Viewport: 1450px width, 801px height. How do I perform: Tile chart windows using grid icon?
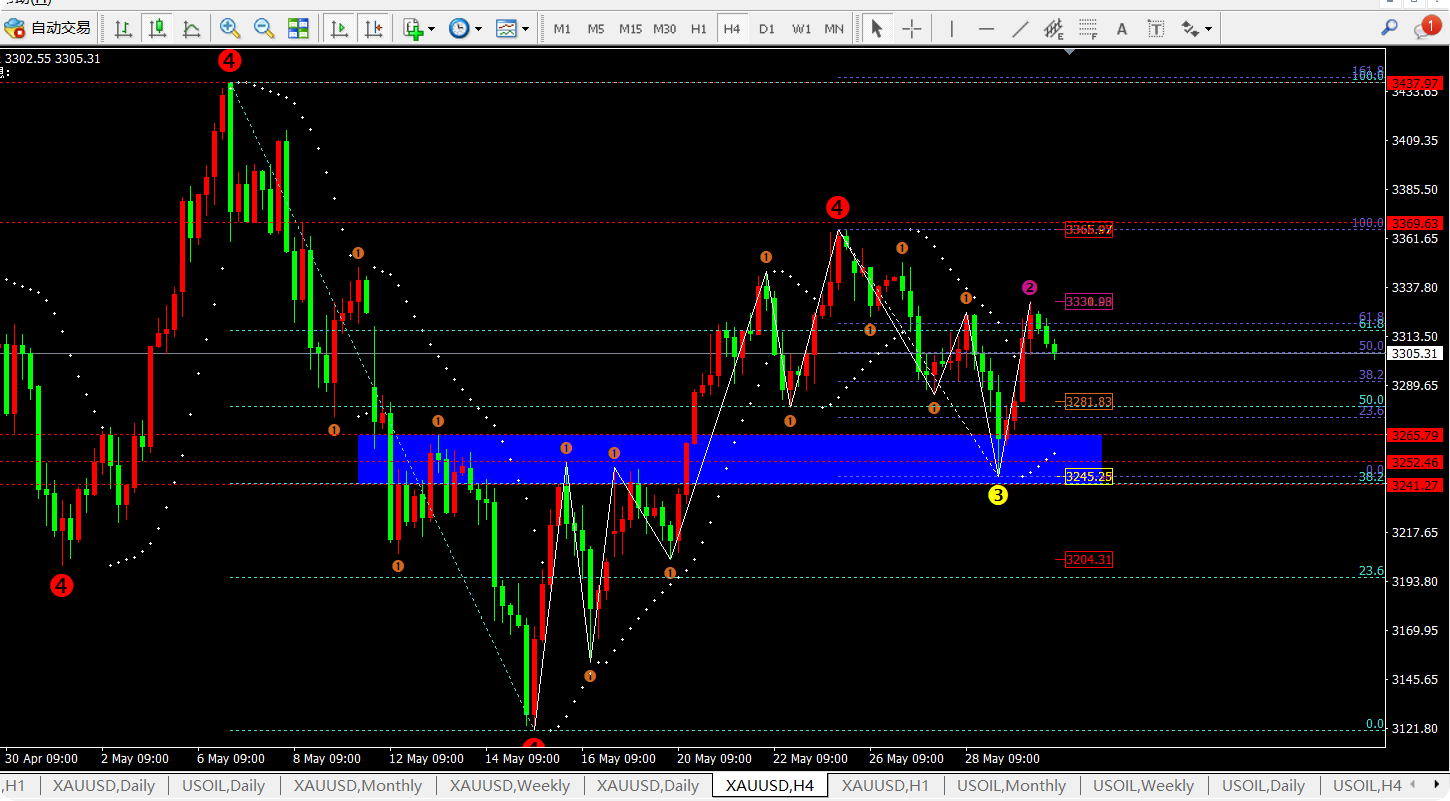298,29
